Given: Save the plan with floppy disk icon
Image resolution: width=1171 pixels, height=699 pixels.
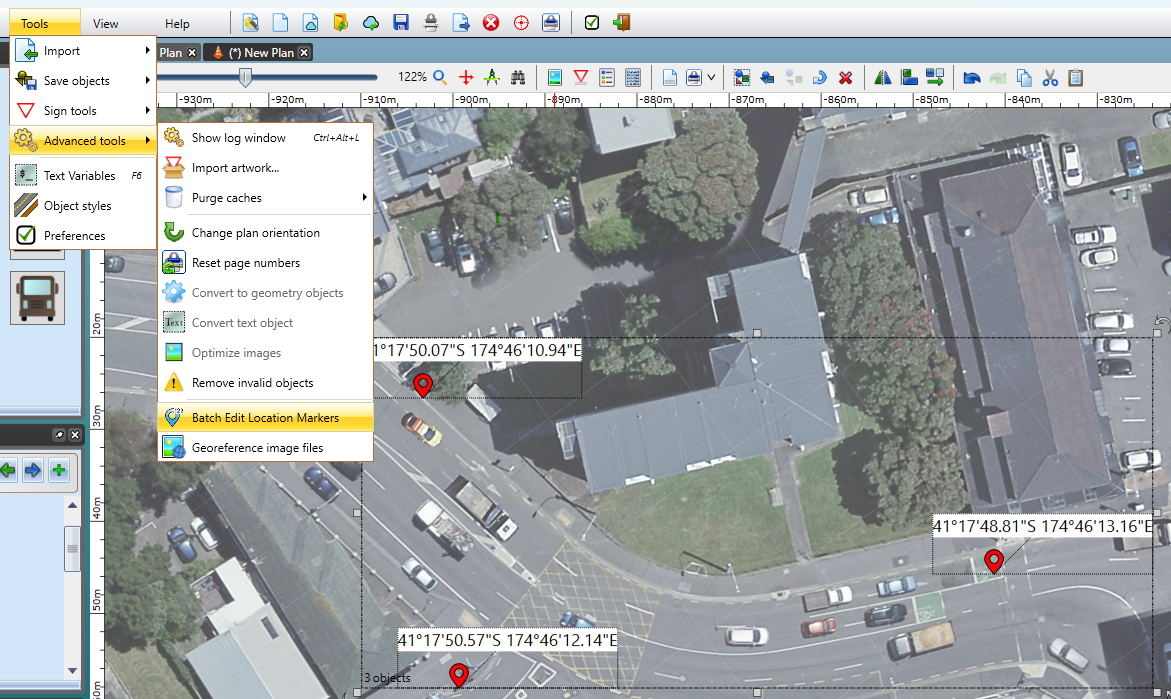Looking at the screenshot, I should click(401, 23).
